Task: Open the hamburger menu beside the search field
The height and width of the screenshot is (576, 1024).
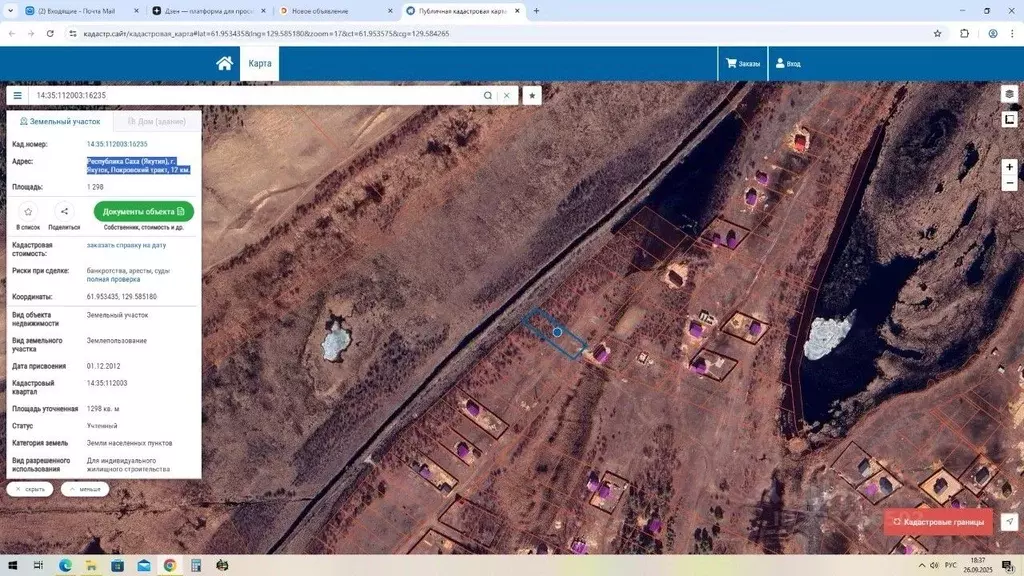Action: [17, 95]
